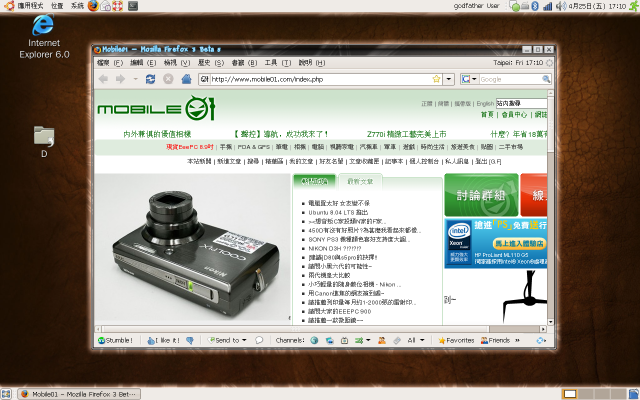The image size is (640, 400).
Task: Launch Firefox from the top panel
Action: tap(93, 6)
